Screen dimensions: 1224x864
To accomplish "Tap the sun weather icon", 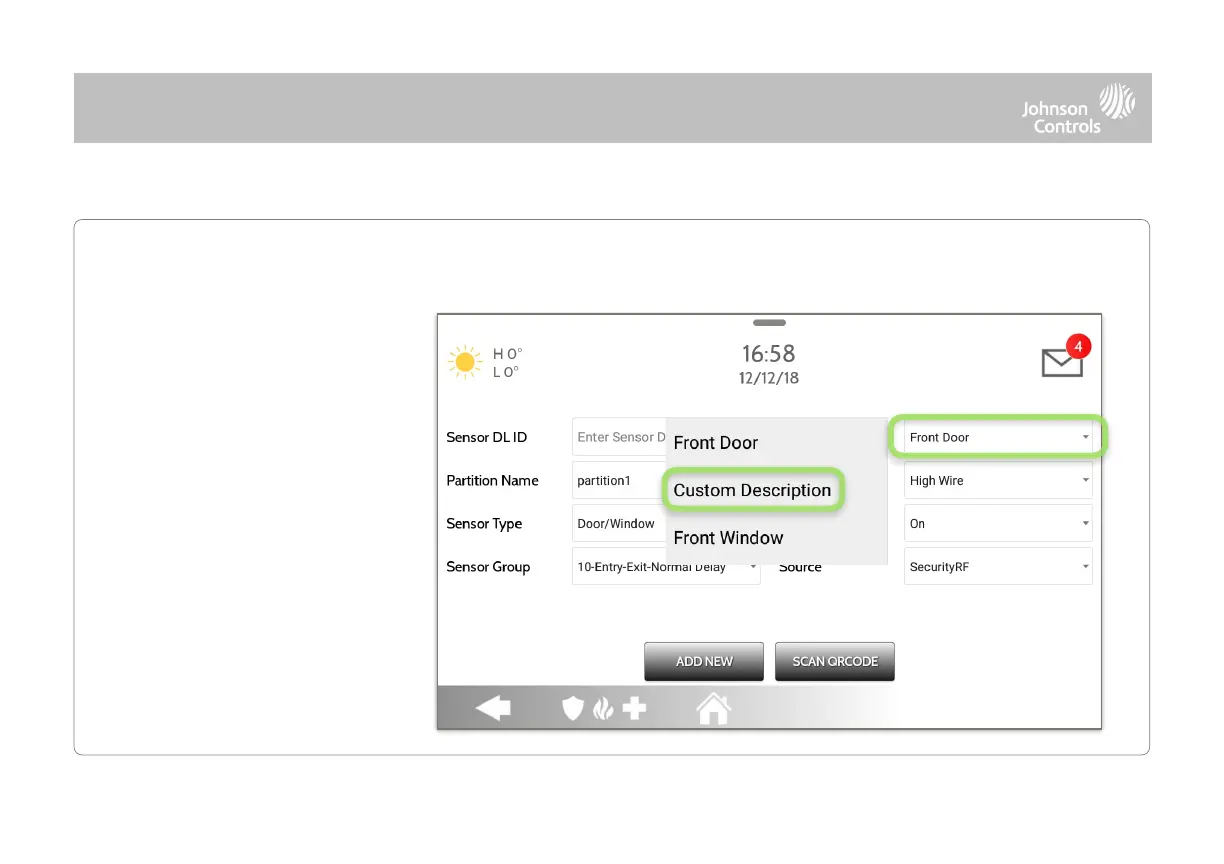I will (464, 362).
